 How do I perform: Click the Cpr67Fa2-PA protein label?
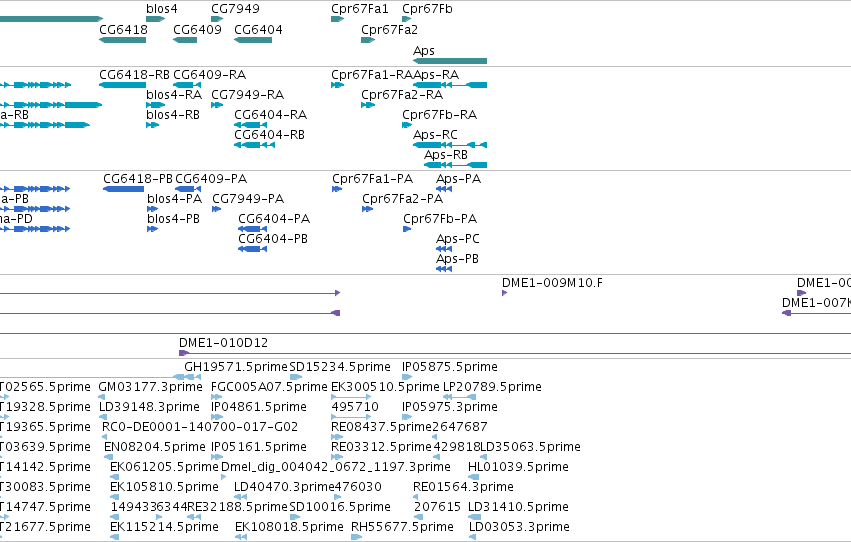(403, 199)
